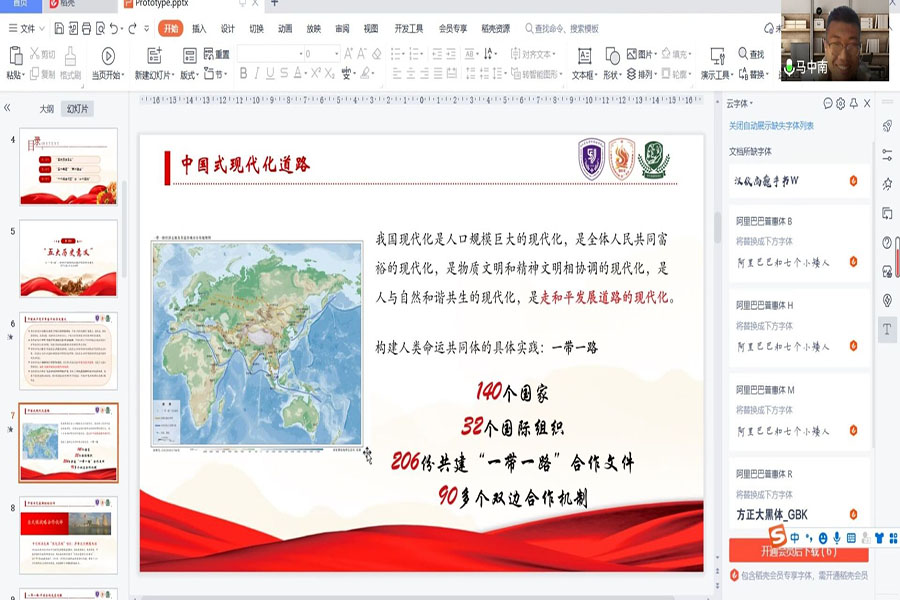This screenshot has width=900, height=600.
Task: Click the Print icon in quick access toolbar
Action: (x=86, y=28)
